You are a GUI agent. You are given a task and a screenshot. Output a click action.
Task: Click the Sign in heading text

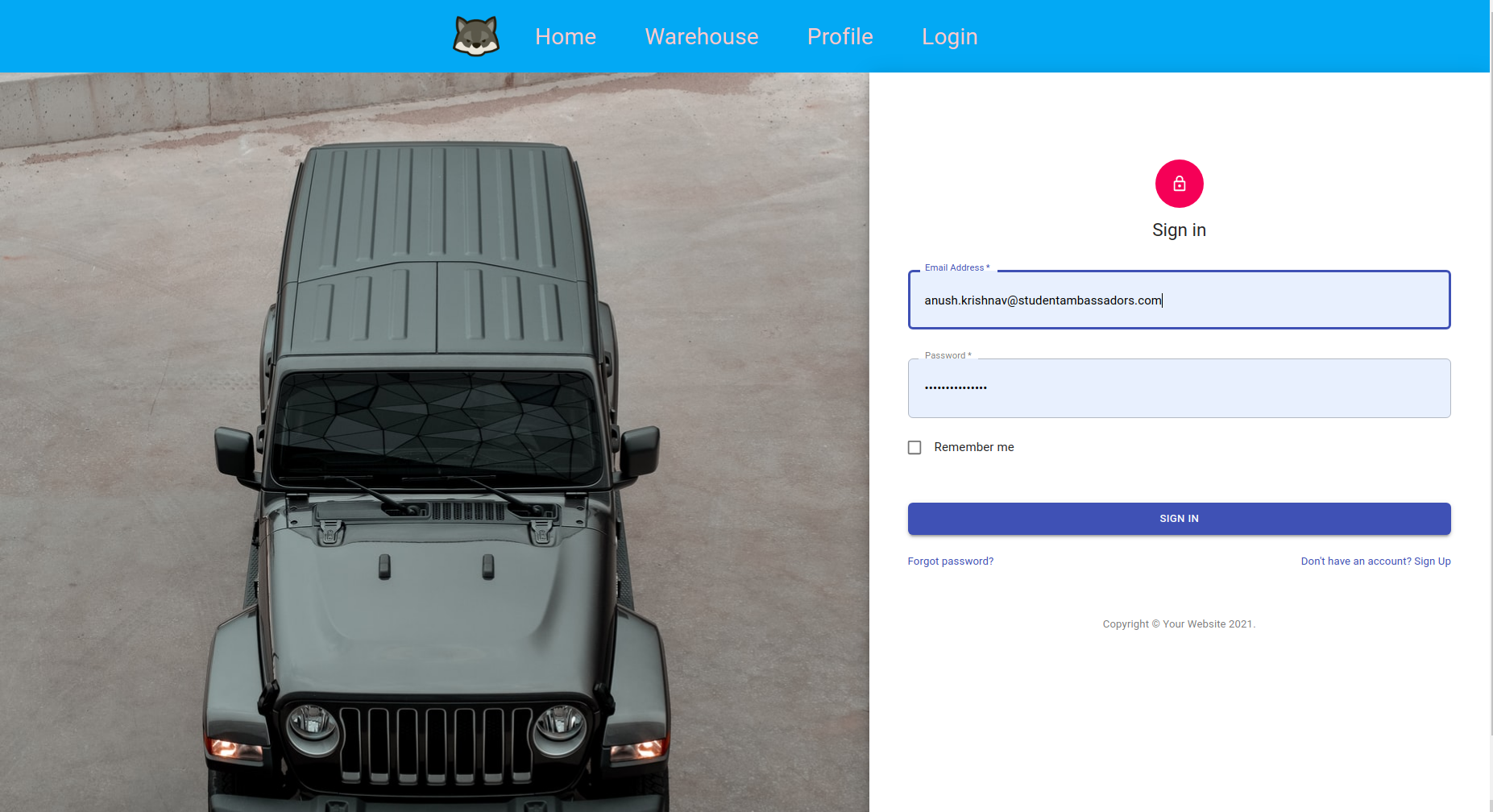pyautogui.click(x=1179, y=230)
